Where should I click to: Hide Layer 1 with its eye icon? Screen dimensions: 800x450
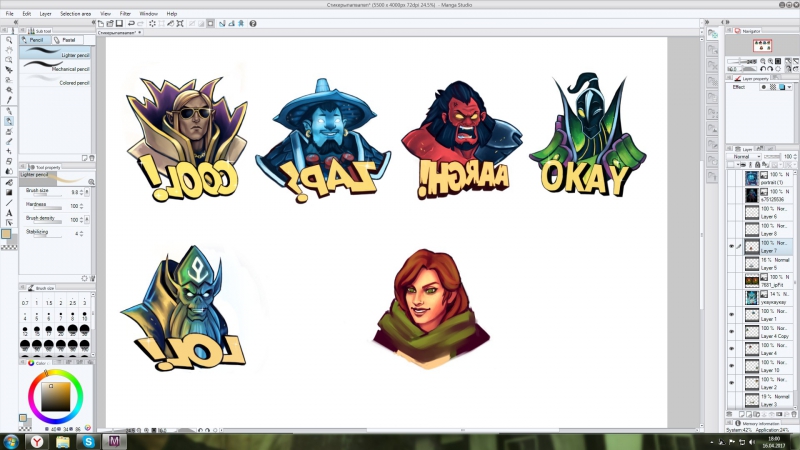(x=731, y=315)
